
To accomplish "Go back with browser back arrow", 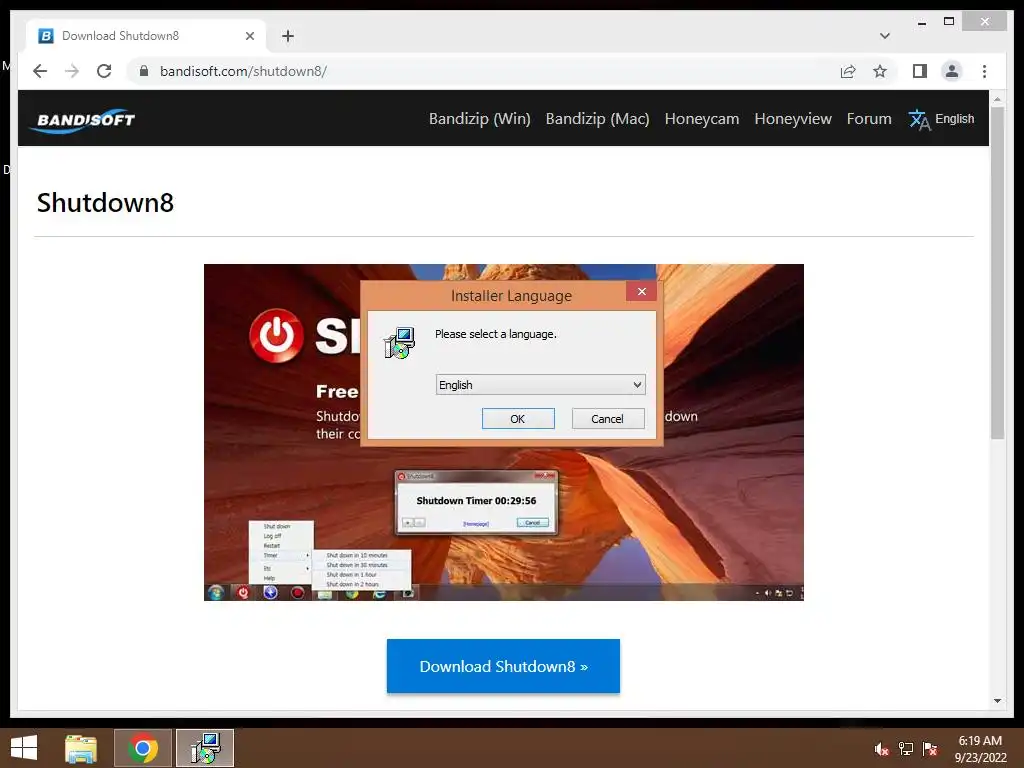I will click(40, 71).
